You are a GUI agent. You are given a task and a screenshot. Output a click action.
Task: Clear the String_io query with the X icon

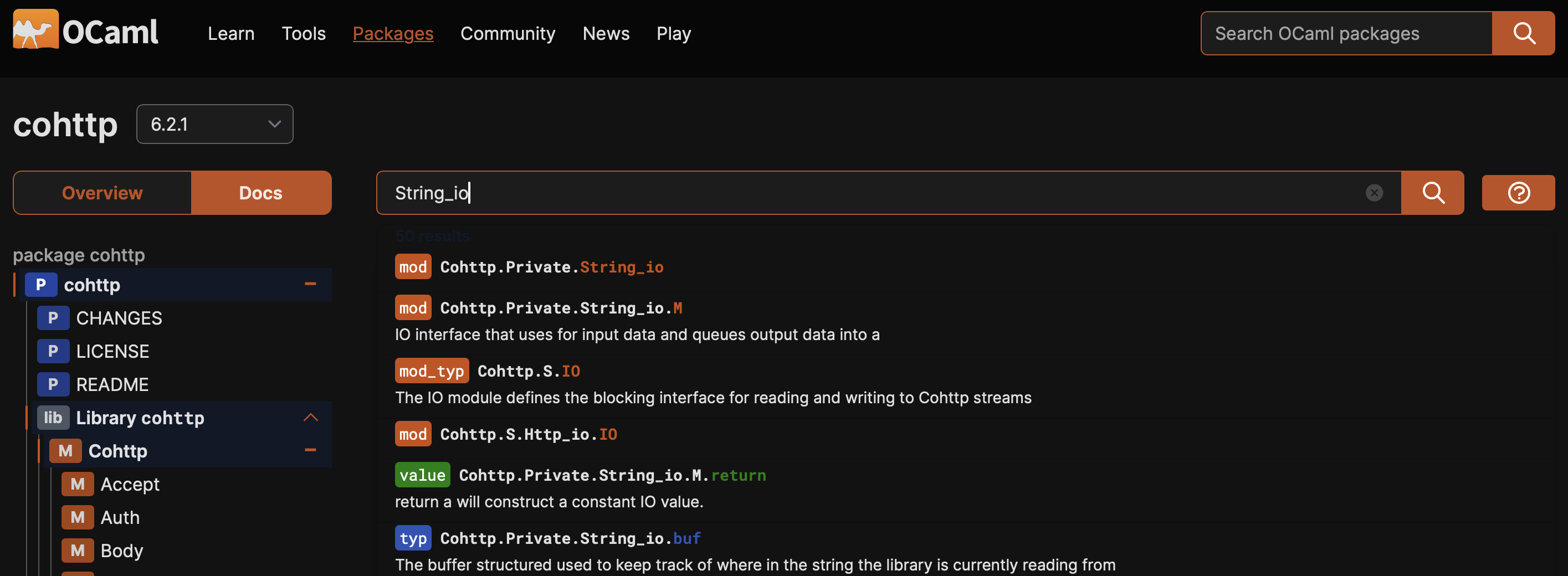(x=1375, y=193)
